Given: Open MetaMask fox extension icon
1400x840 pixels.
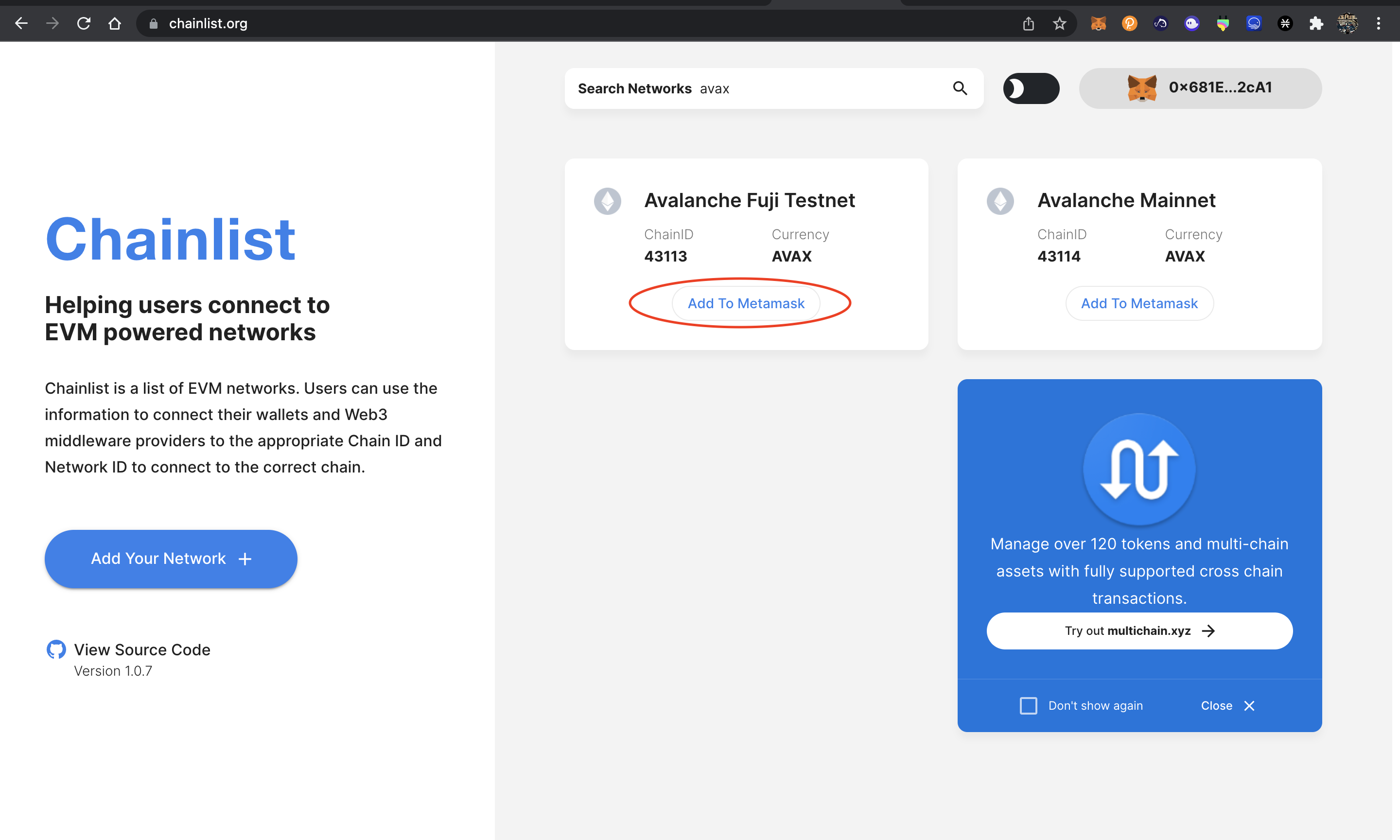Looking at the screenshot, I should (1098, 23).
